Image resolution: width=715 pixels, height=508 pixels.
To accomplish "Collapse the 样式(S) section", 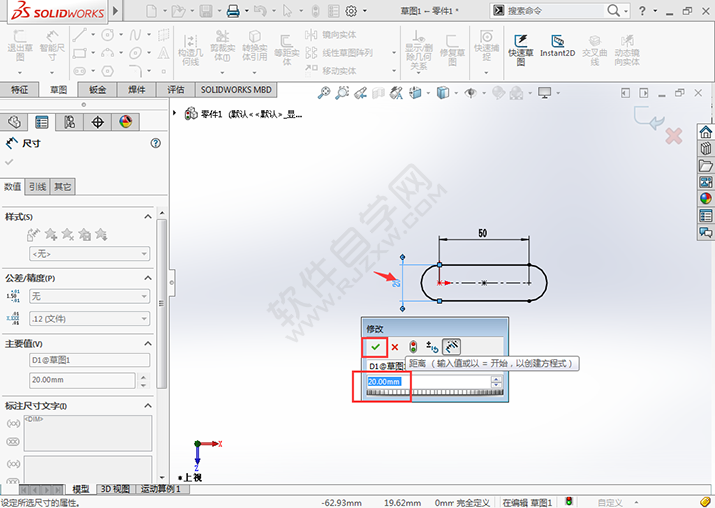I will 148,217.
